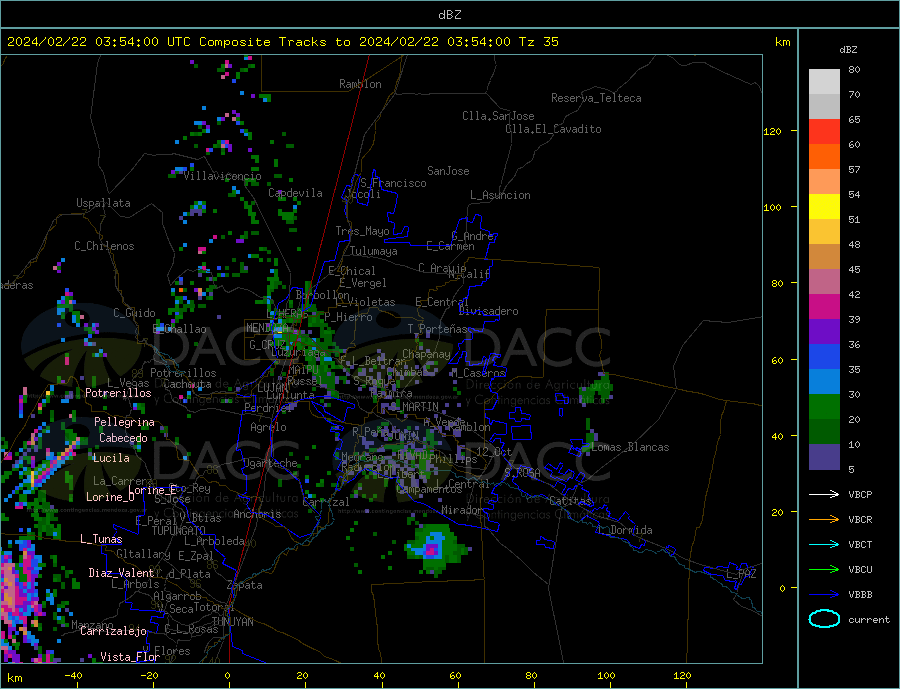Image resolution: width=900 pixels, height=689 pixels.
Task: Click the 'Villavicencio' map label
Action: click(x=222, y=176)
